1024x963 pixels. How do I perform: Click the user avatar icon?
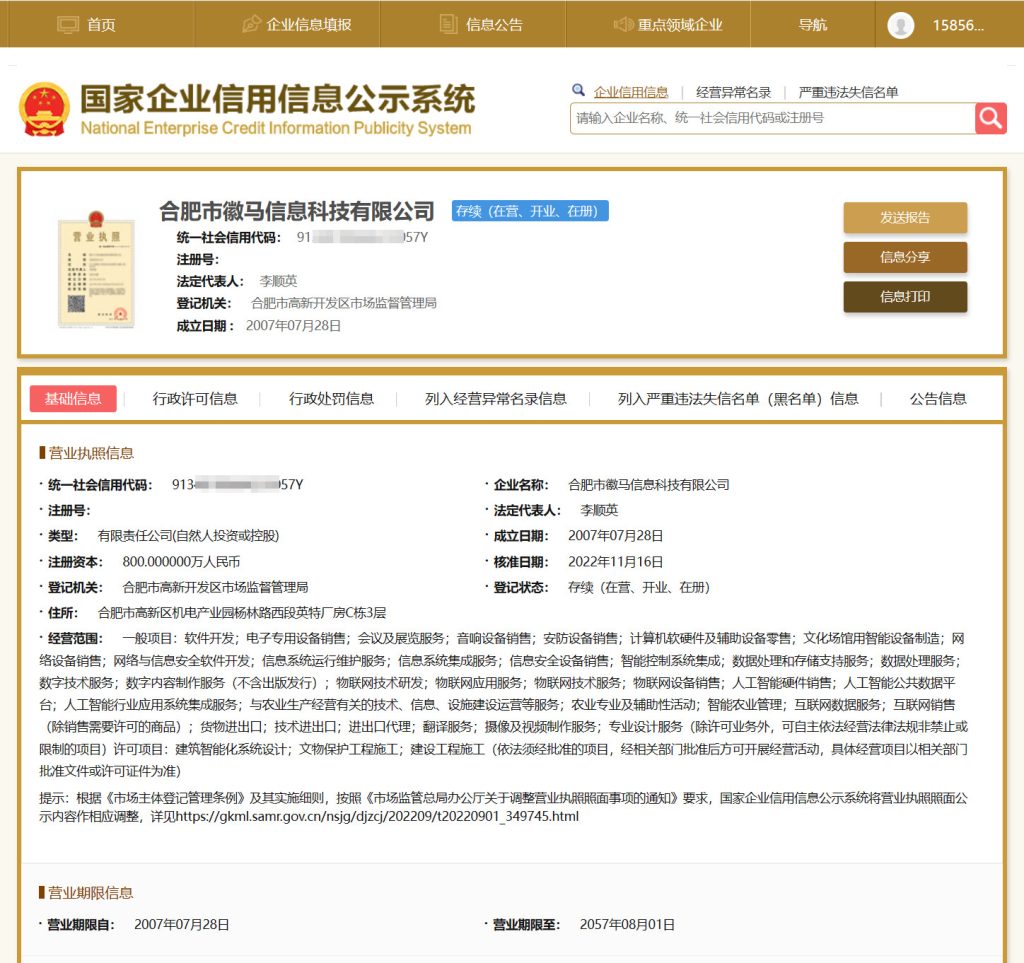(901, 25)
